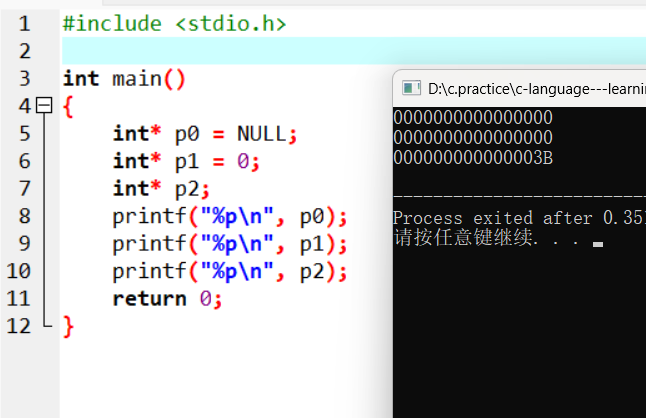This screenshot has height=418, width=646.
Task: Click the 'int* p2;' declaration
Action: coord(161,189)
